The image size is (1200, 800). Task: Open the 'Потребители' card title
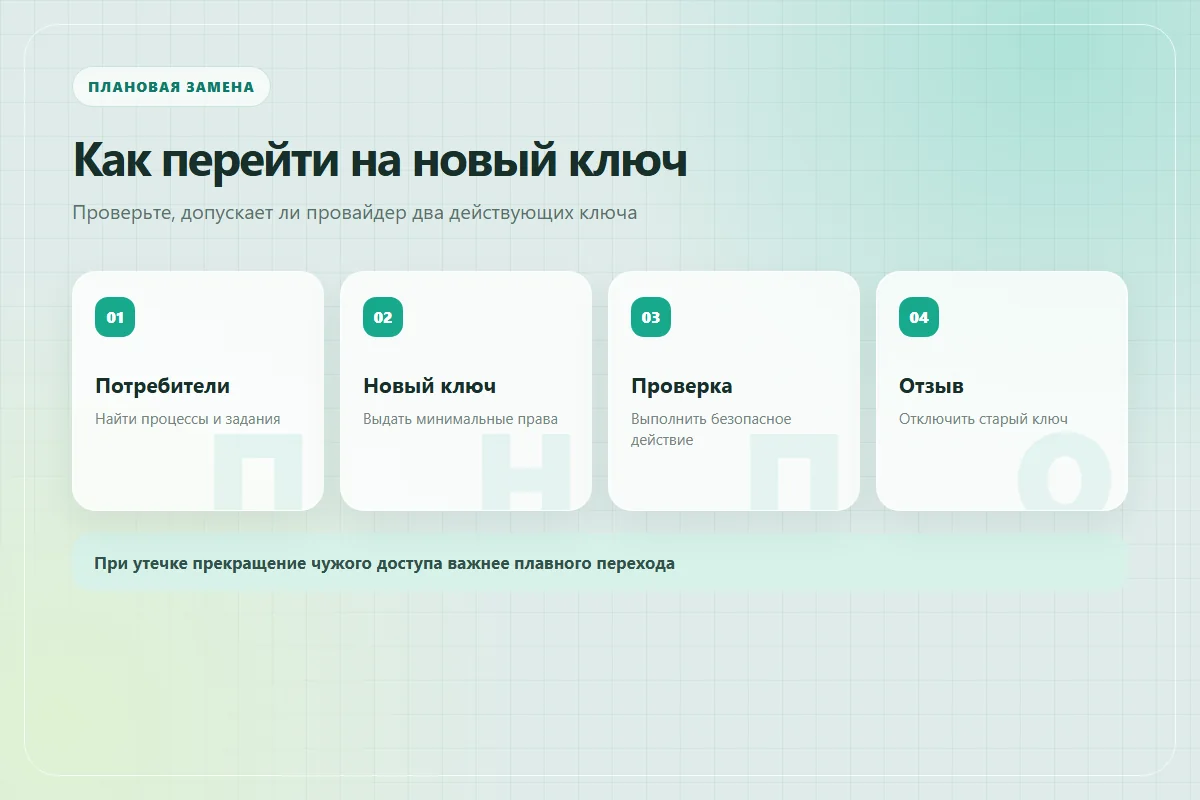(163, 386)
